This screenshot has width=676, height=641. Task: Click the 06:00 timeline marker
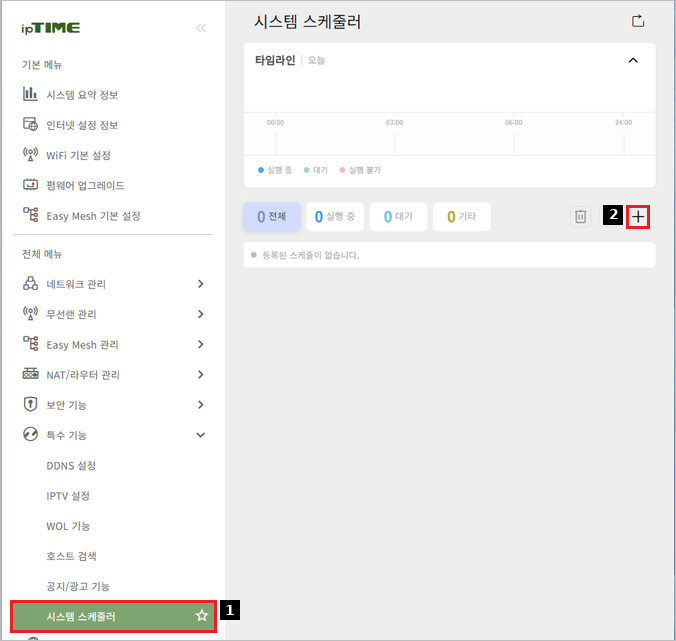(x=513, y=122)
